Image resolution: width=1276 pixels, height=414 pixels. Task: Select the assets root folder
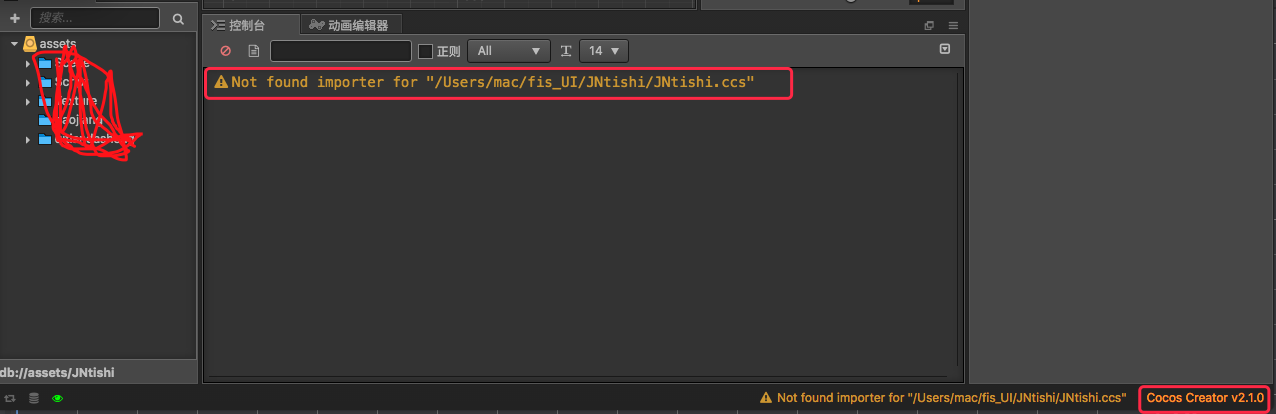58,44
